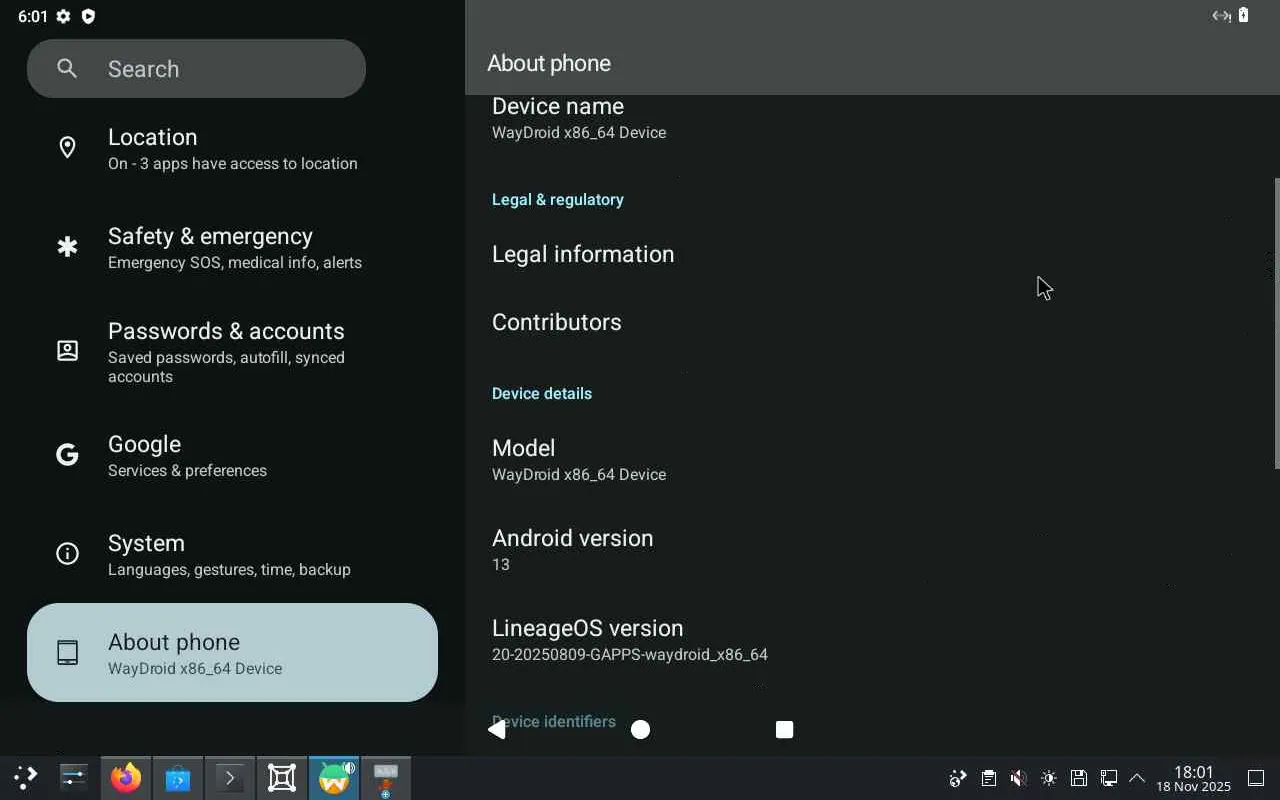Tap the Android back navigation button
The height and width of the screenshot is (800, 1280).
click(x=497, y=730)
